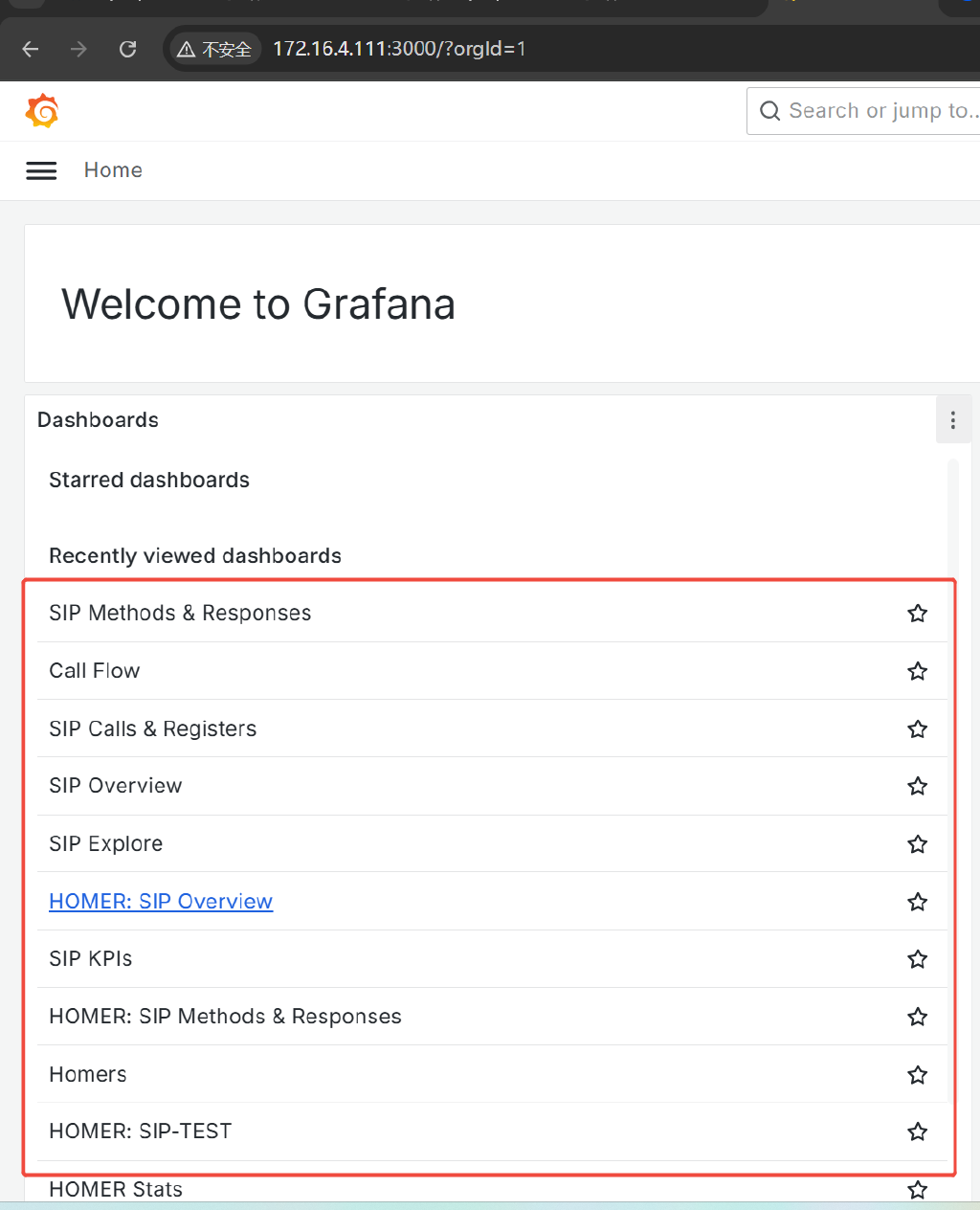Mark HOMER: SIP Overview as starred
This screenshot has height=1210, width=980.
[917, 902]
